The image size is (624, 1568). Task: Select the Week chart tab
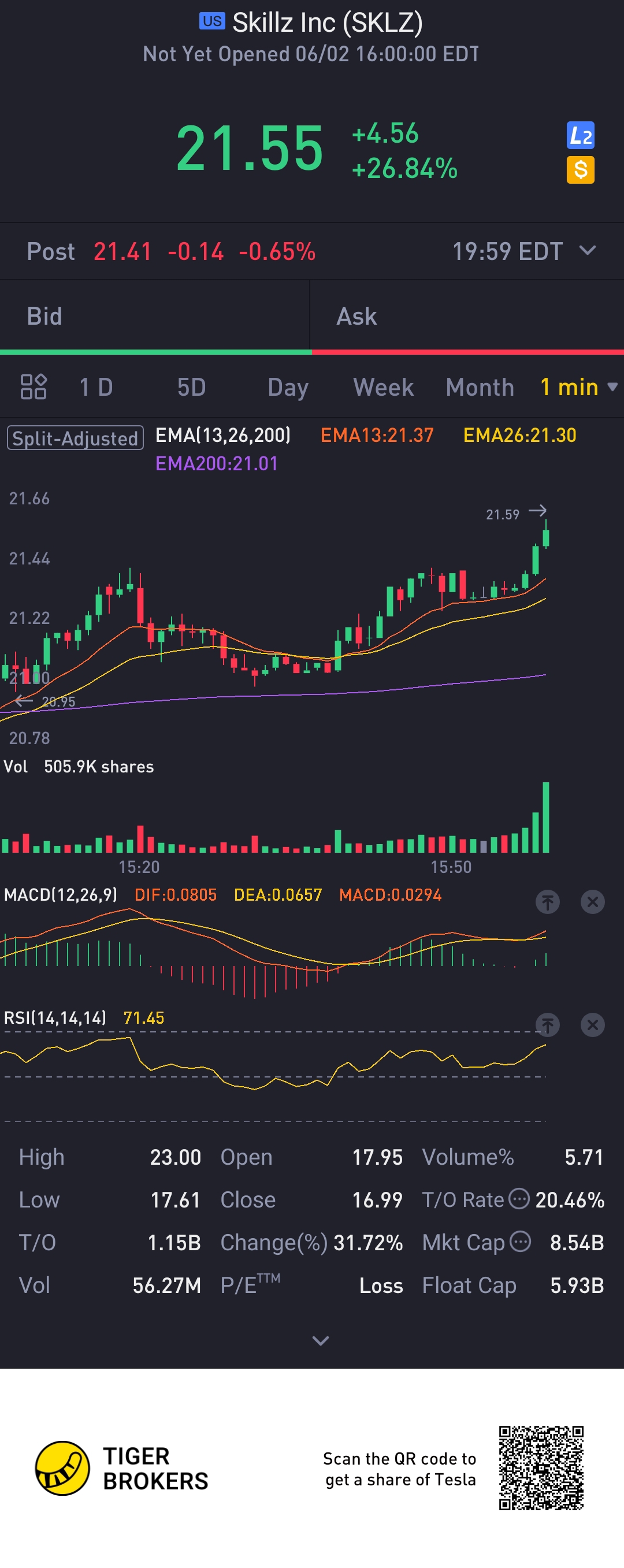pos(384,387)
